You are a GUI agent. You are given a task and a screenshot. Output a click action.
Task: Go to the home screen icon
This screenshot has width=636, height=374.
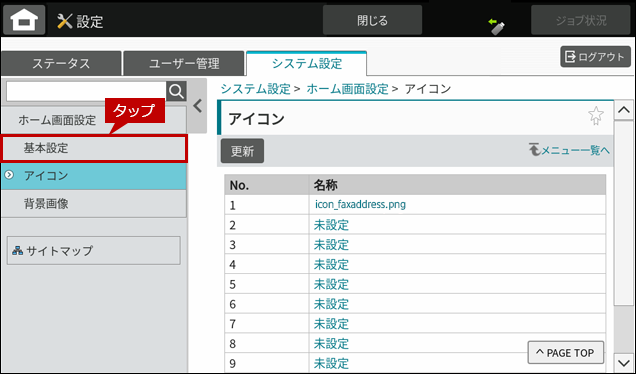pyautogui.click(x=24, y=20)
